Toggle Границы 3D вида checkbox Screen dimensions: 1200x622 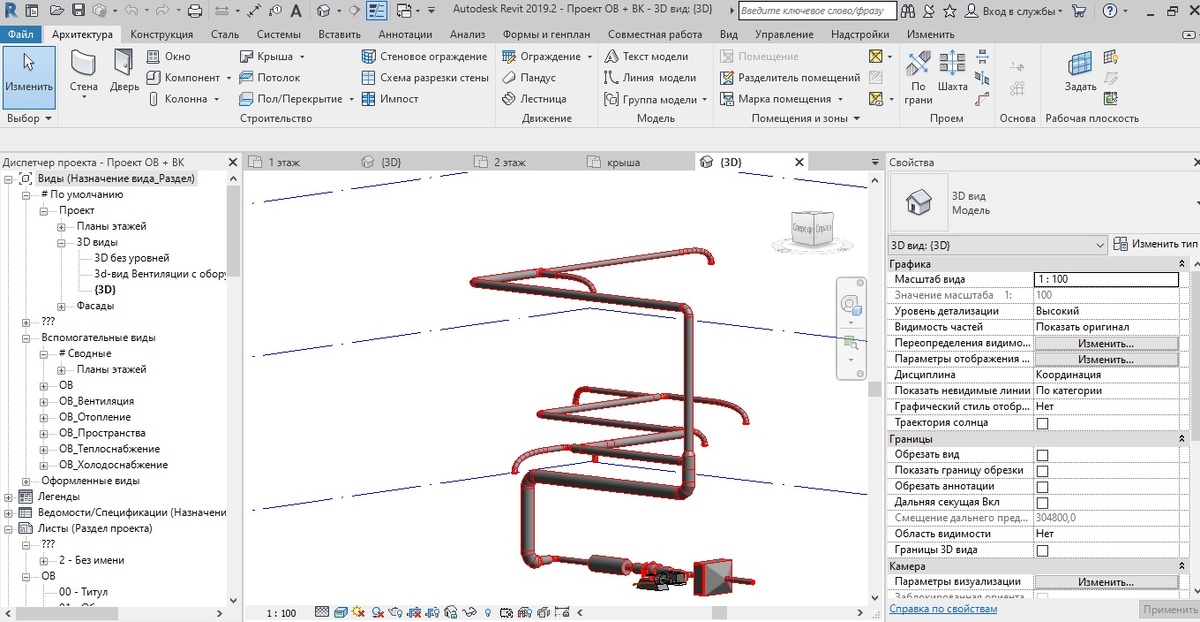tap(1042, 550)
